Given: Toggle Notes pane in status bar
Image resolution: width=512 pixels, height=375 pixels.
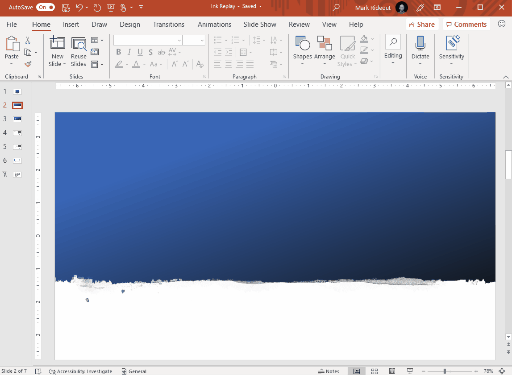Looking at the screenshot, I should point(329,371).
